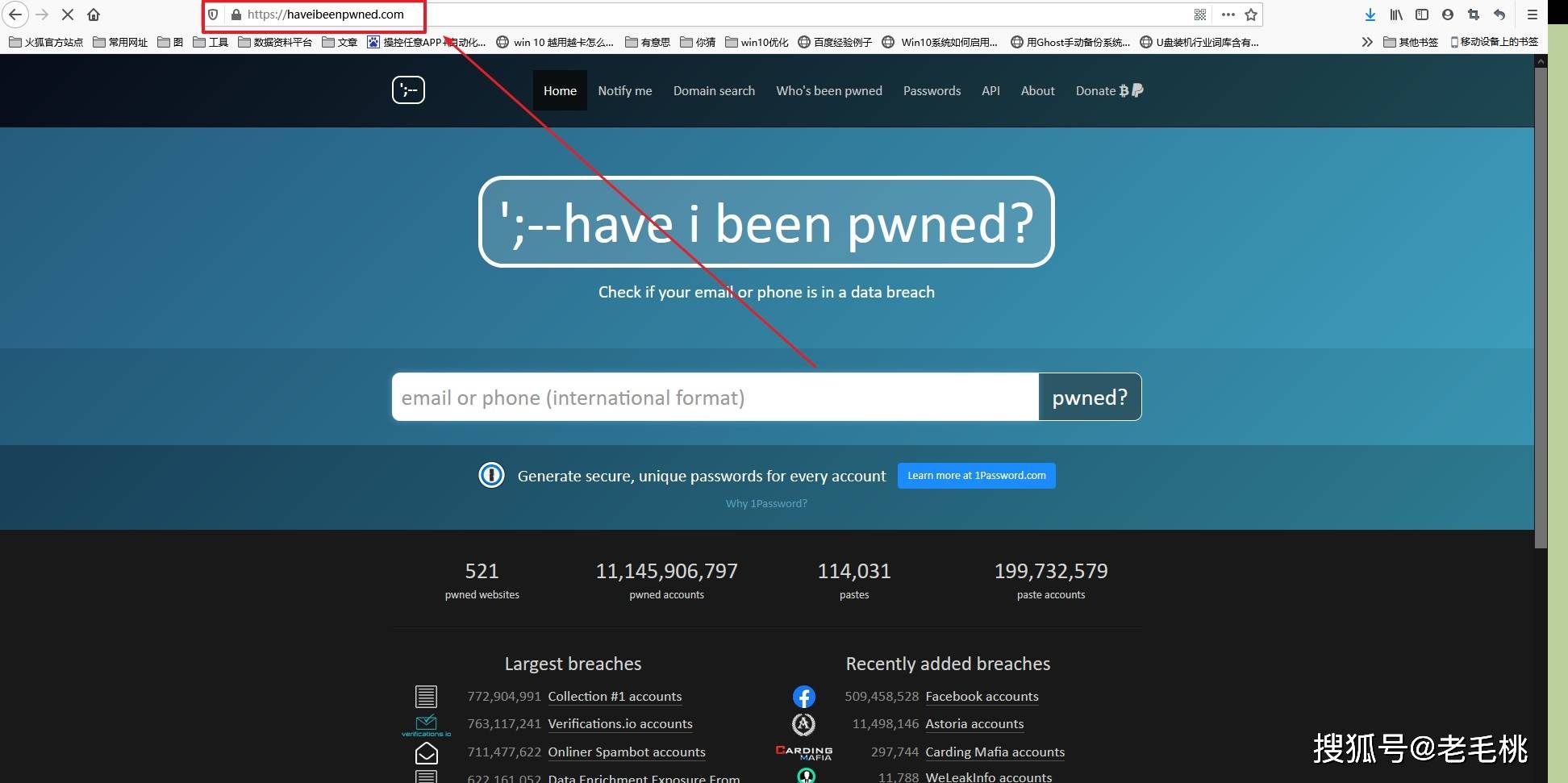Go to Domain search
This screenshot has height=783, width=1568.
point(714,90)
